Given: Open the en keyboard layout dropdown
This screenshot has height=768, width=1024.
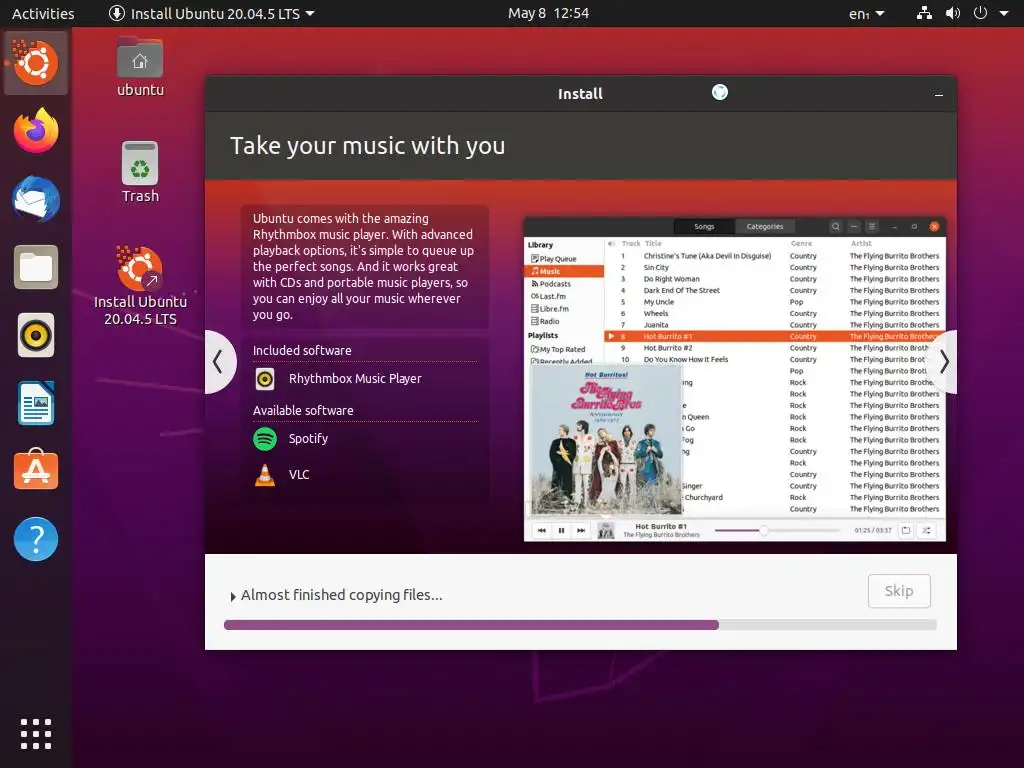Looking at the screenshot, I should point(867,13).
